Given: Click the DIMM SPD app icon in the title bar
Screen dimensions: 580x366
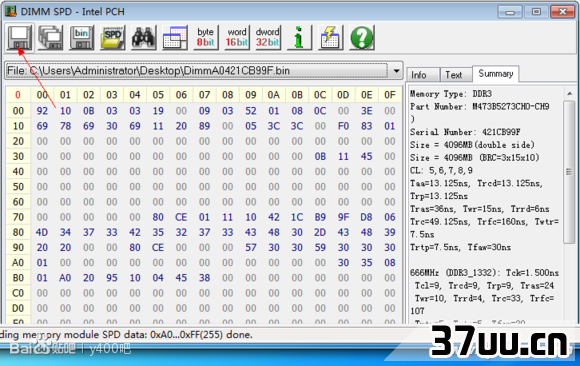Looking at the screenshot, I should (x=11, y=11).
